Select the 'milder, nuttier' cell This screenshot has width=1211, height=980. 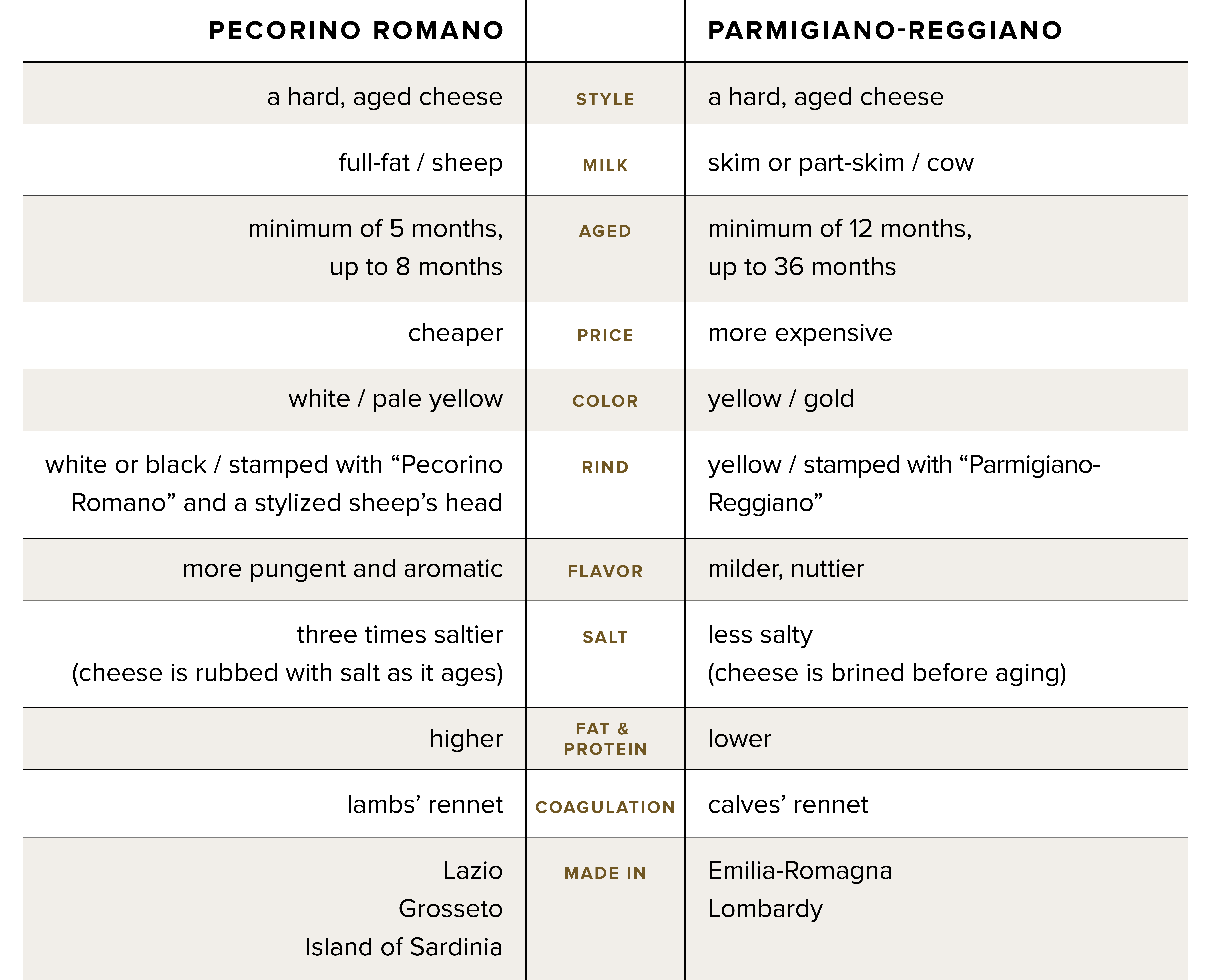click(786, 569)
